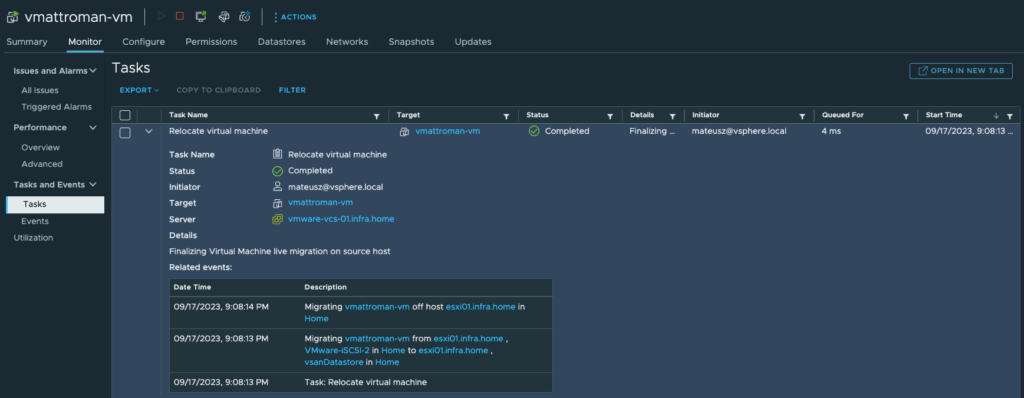Viewport: 1024px width, 398px height.
Task: Open the filter icon on Task Name column
Action: (376, 116)
